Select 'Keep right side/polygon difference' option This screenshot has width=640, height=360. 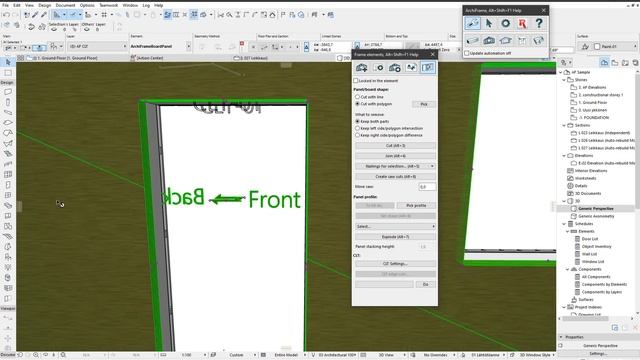[x=358, y=135]
